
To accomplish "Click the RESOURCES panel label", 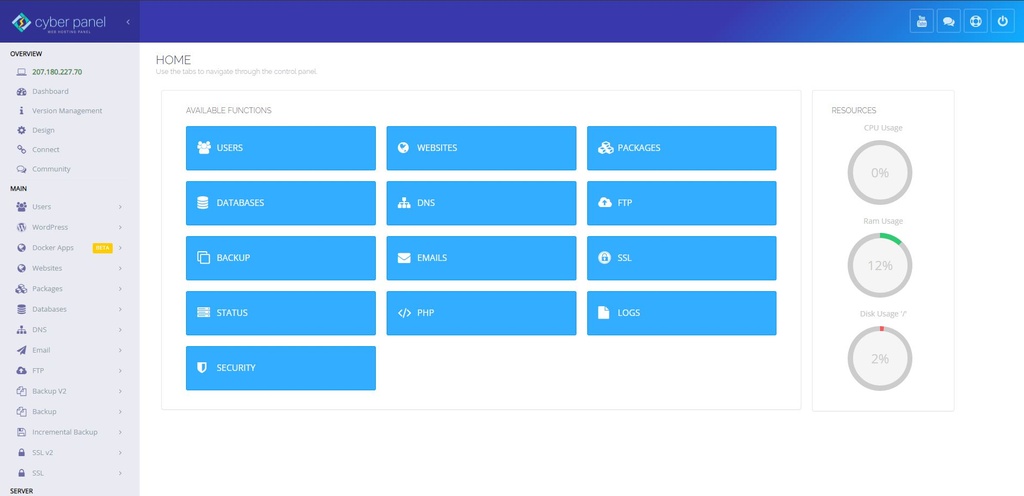I will (854, 110).
